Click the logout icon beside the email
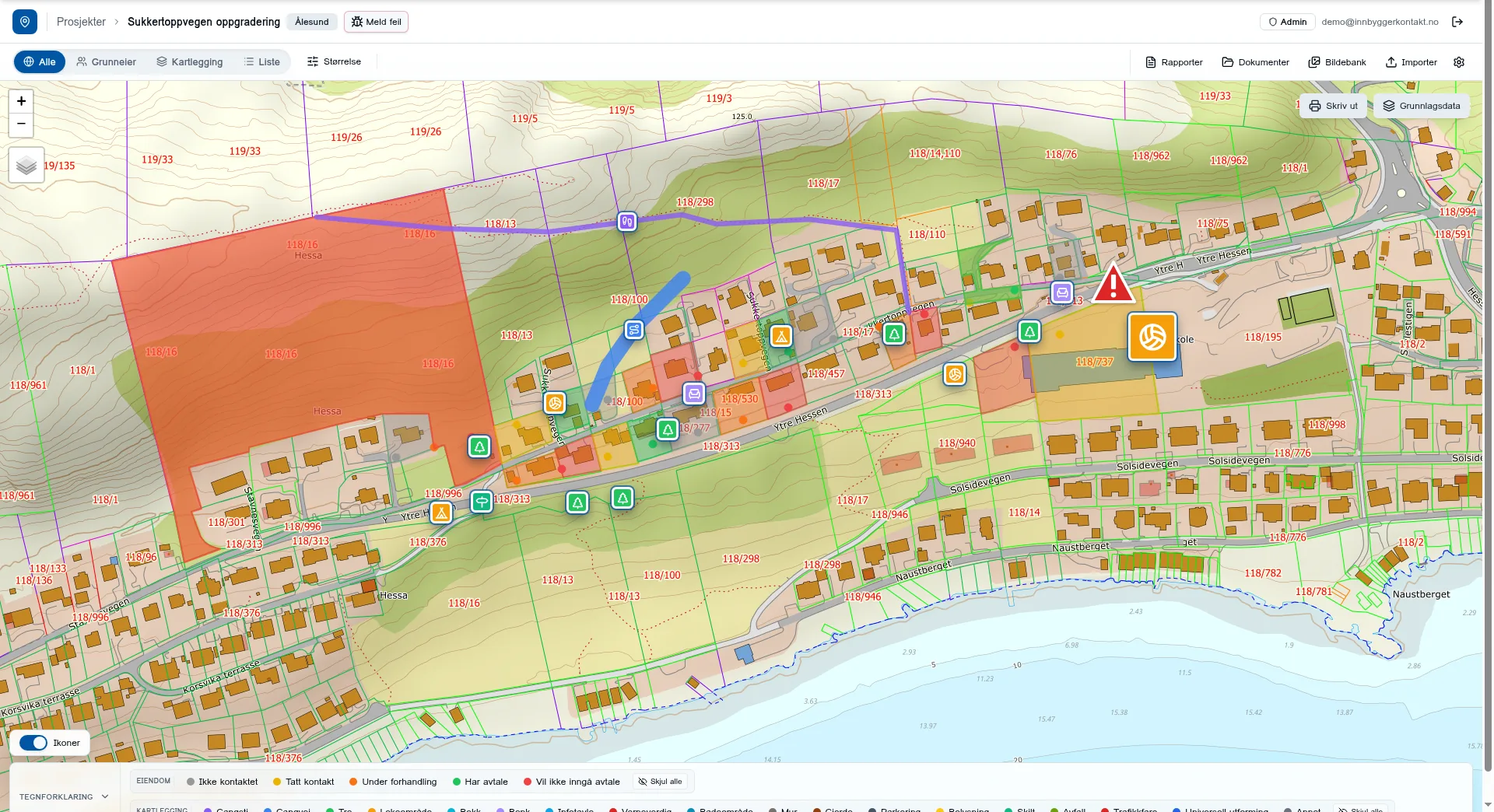The image size is (1494, 812). (x=1457, y=22)
